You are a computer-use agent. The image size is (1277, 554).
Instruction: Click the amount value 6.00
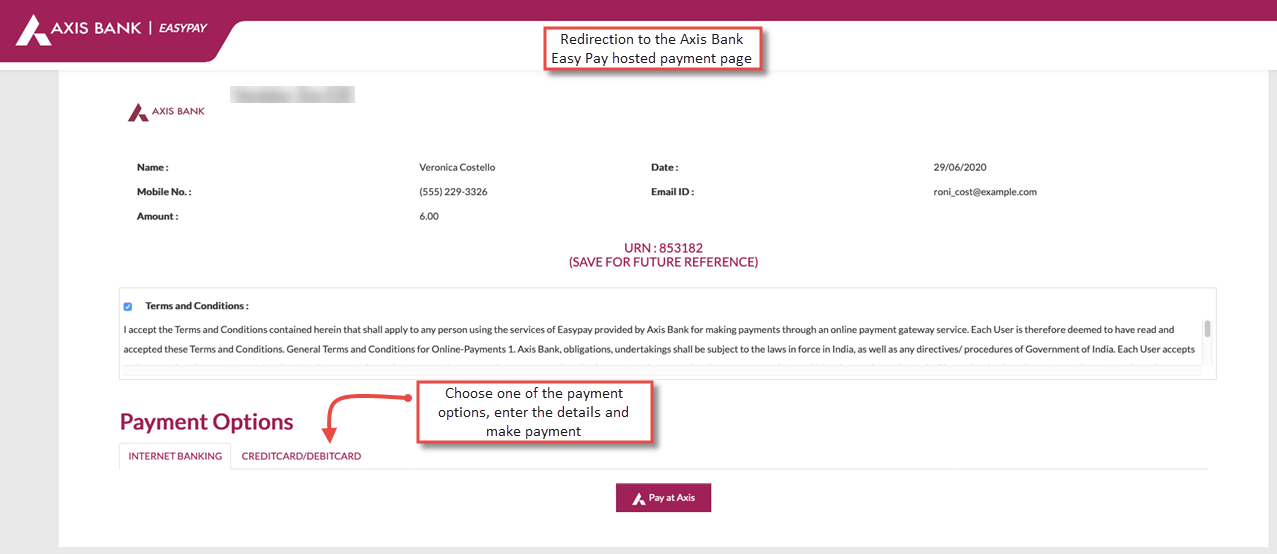tap(429, 216)
